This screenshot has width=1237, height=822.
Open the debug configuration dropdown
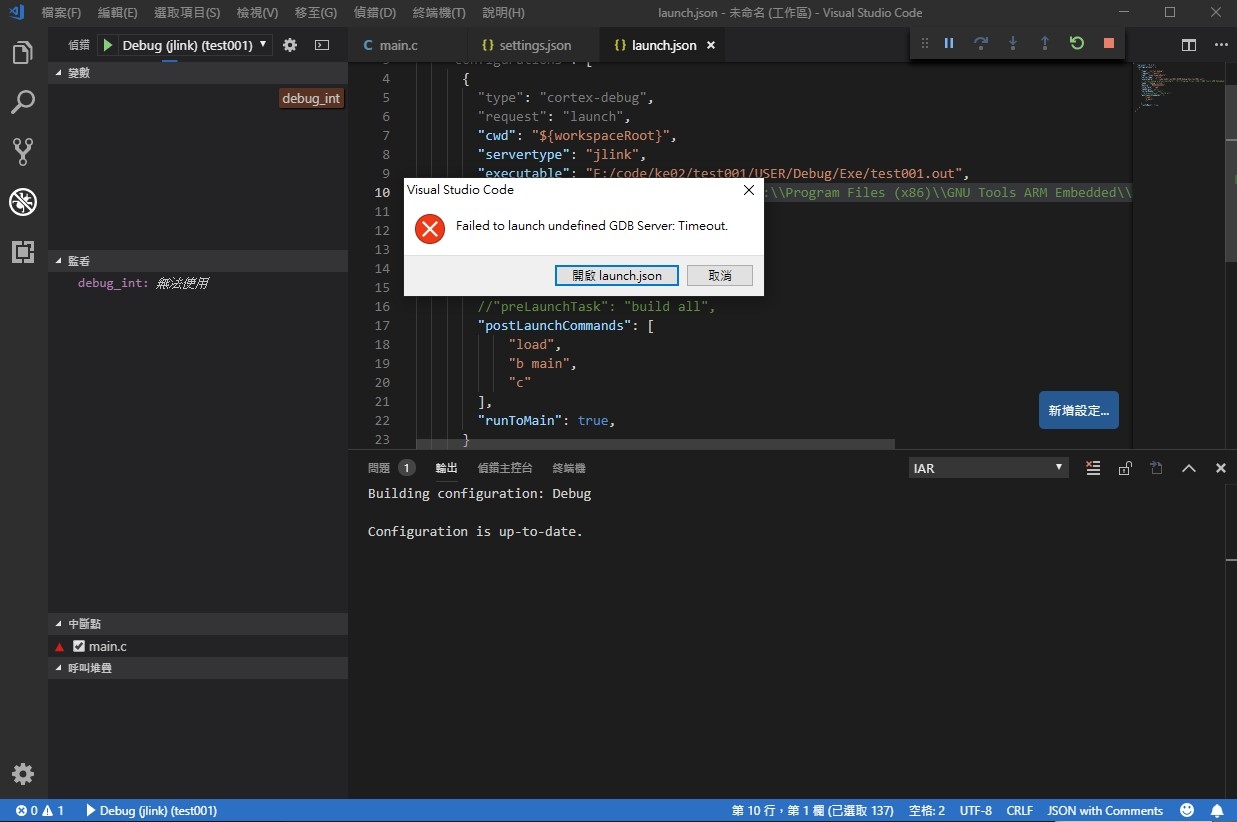point(196,45)
